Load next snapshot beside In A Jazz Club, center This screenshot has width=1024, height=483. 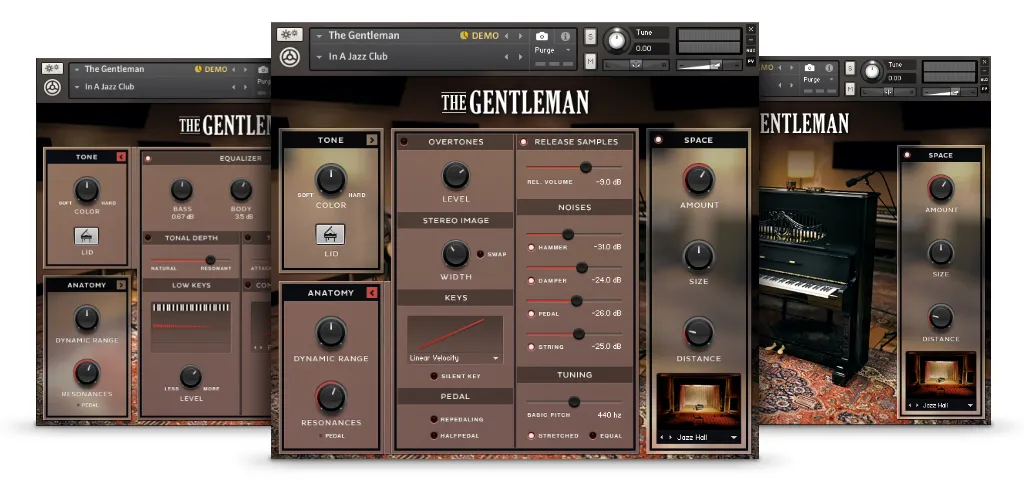click(520, 57)
